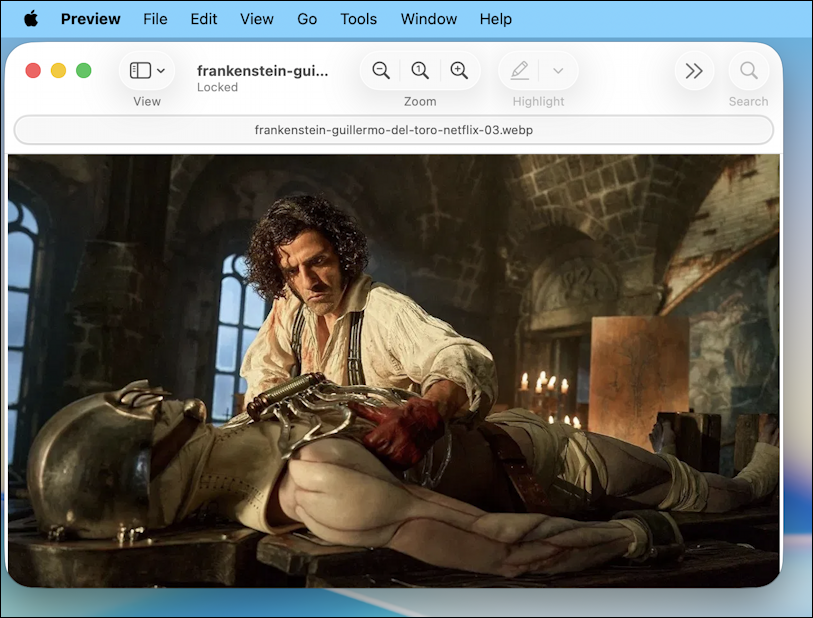
Task: Click the frankenstein webp filename bar
Action: coord(394,130)
